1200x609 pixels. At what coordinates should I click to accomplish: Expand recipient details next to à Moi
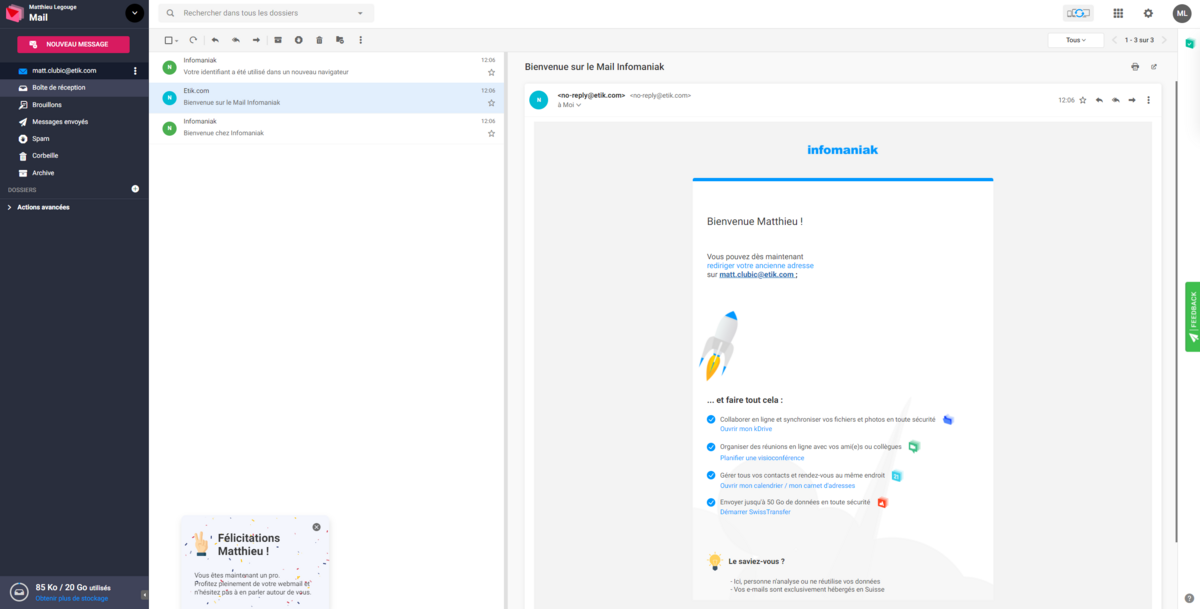click(x=579, y=105)
